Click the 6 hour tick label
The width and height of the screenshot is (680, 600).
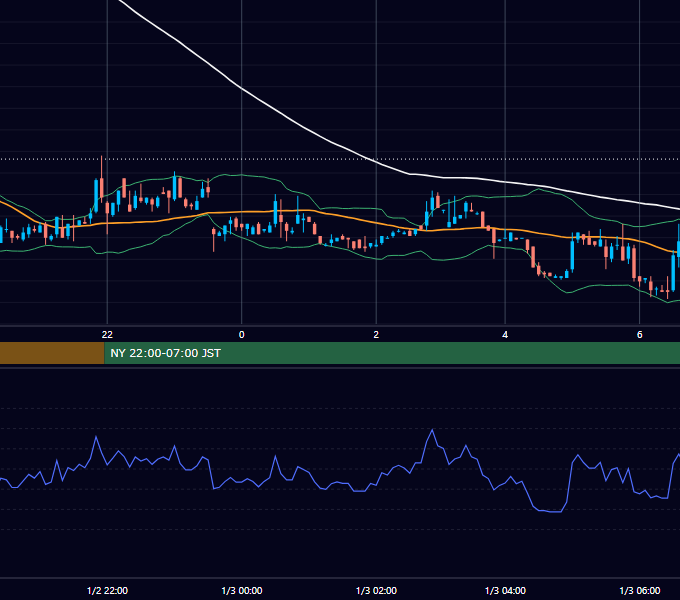click(639, 334)
